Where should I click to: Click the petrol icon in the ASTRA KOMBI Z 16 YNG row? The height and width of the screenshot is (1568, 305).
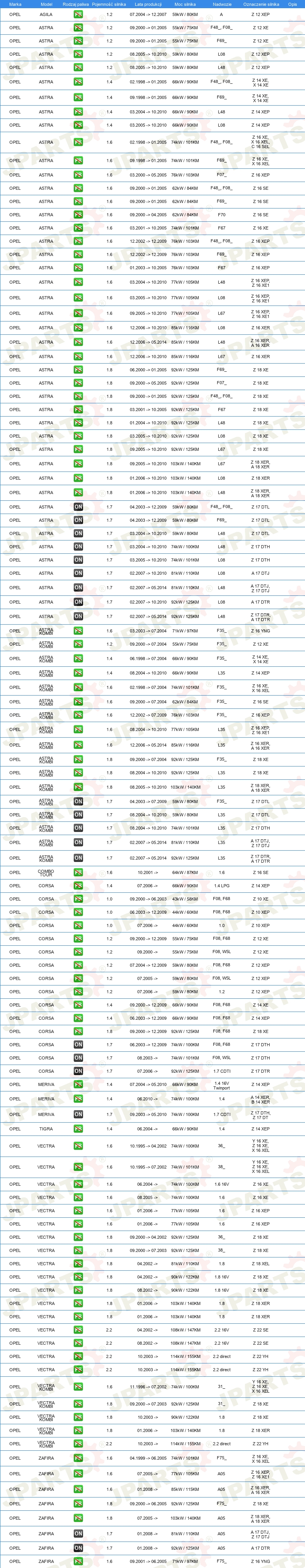pyautogui.click(x=78, y=630)
